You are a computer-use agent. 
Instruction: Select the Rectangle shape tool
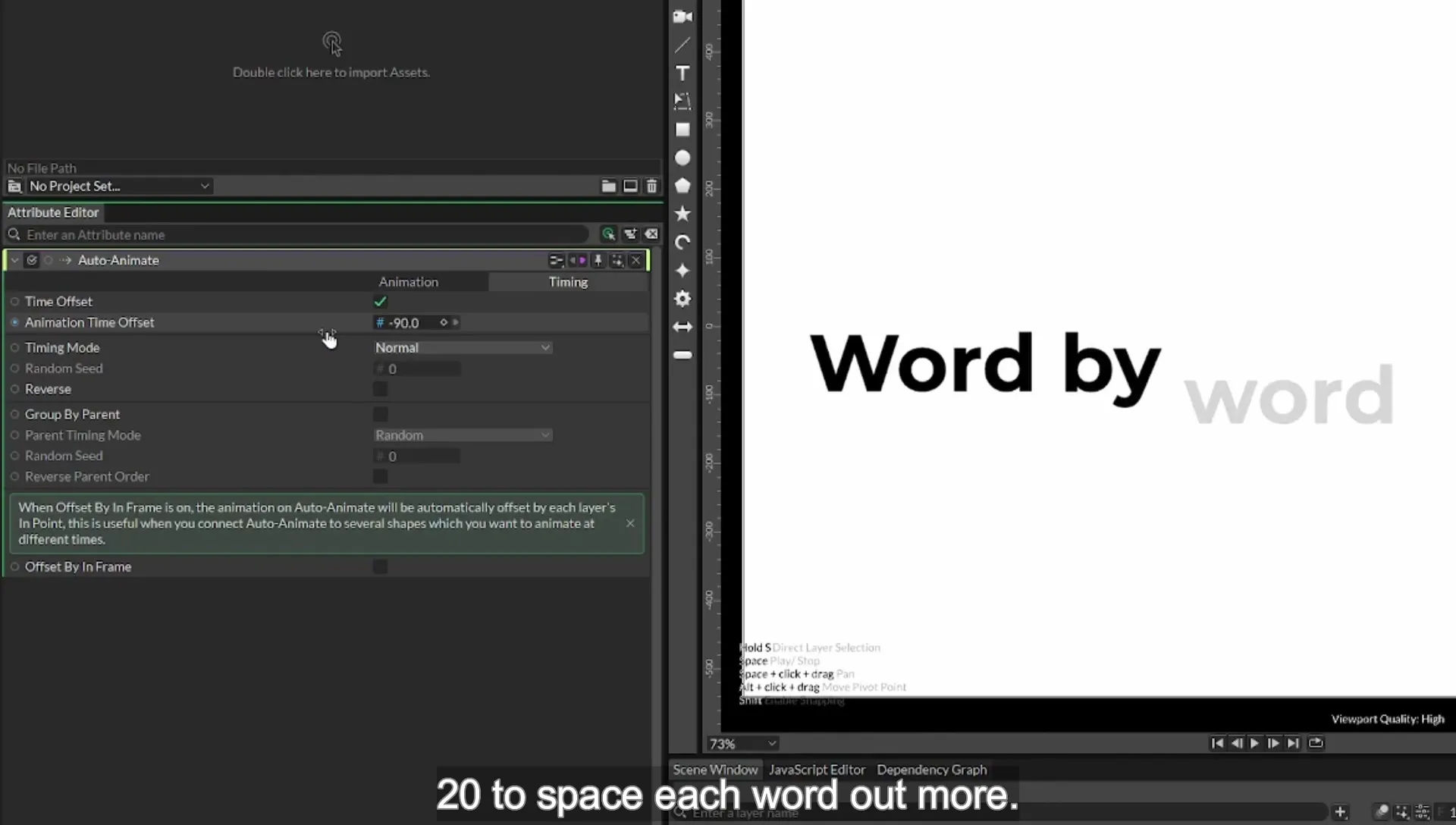pos(682,130)
